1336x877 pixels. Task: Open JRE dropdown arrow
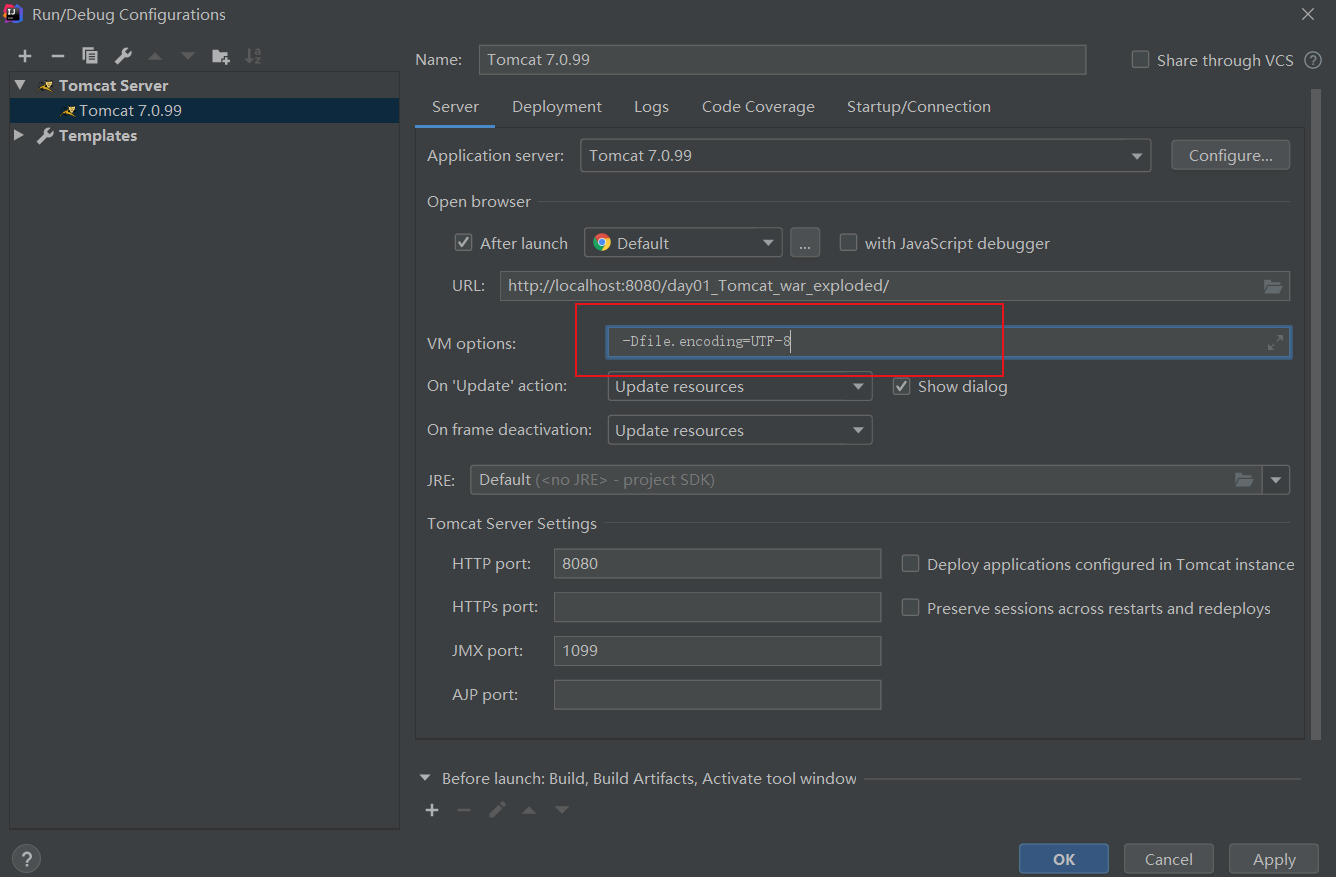click(1276, 480)
